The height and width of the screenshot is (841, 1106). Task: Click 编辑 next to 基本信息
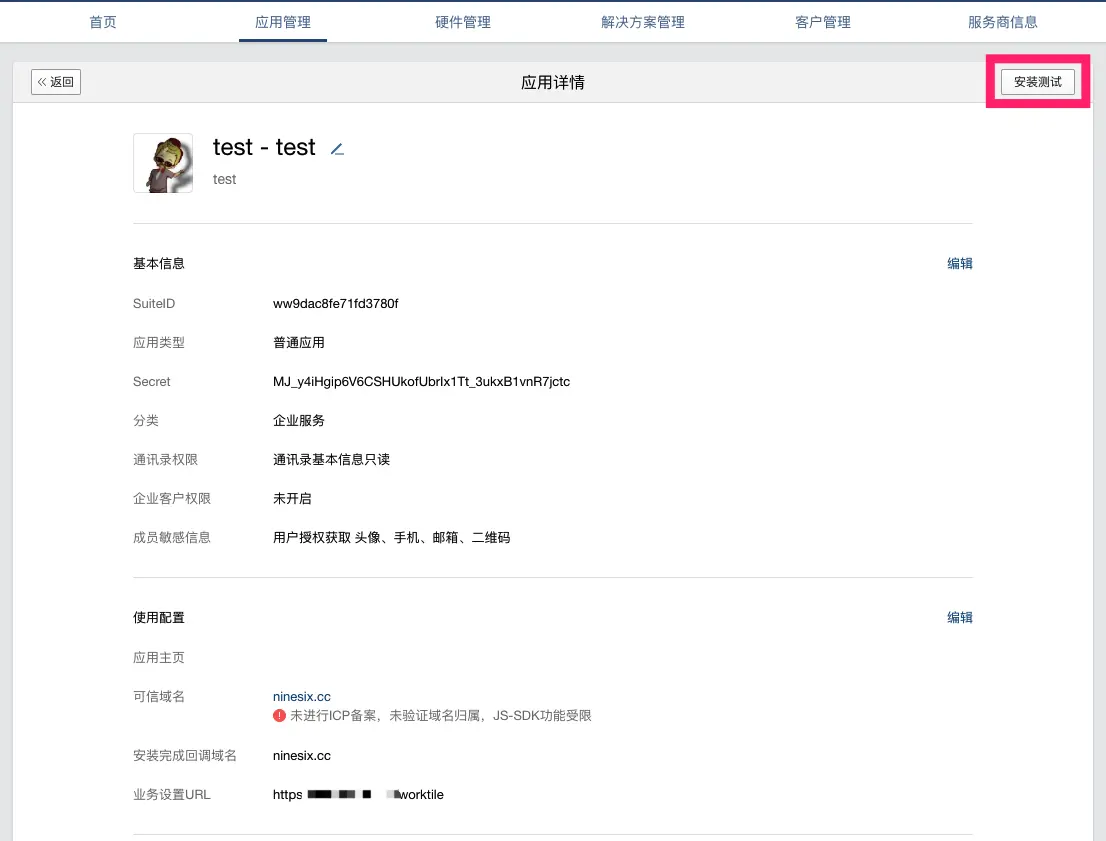pos(960,263)
